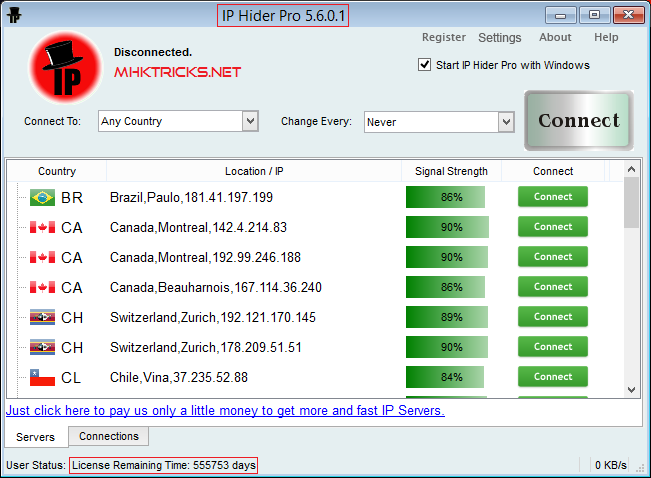The width and height of the screenshot is (651, 478).
Task: Click the Canada flag for Beauharnois server
Action: [42, 287]
